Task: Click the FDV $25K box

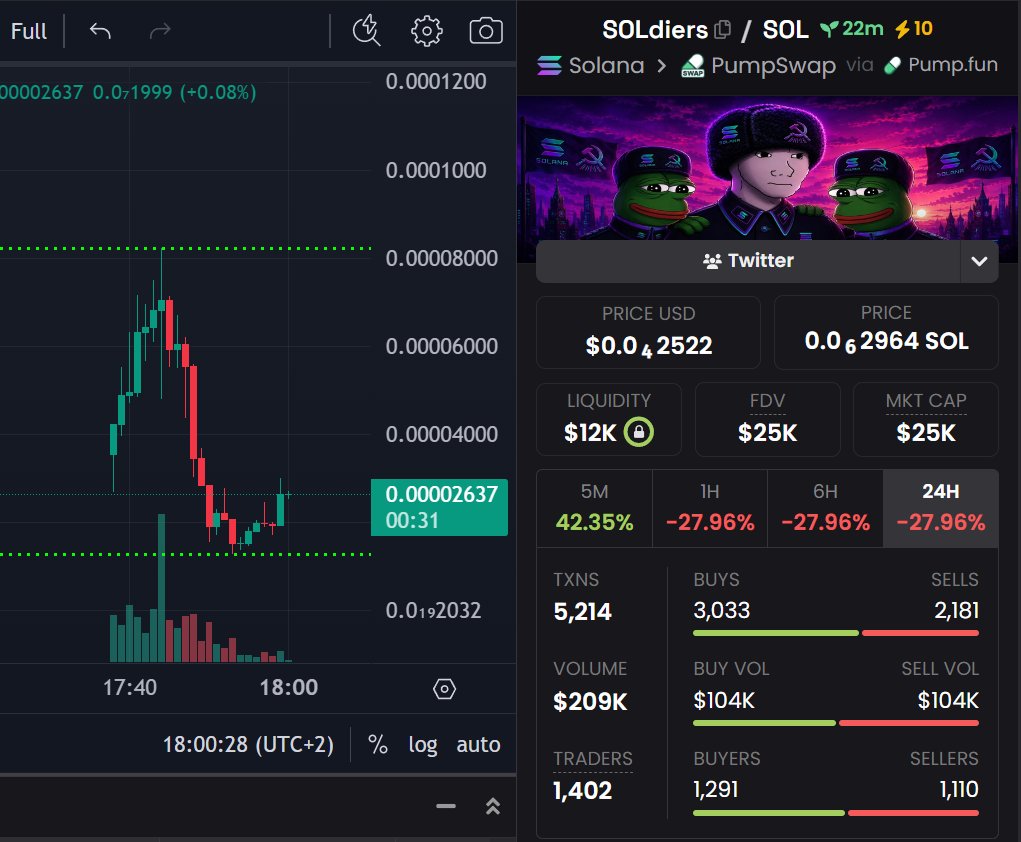Action: pos(768,419)
